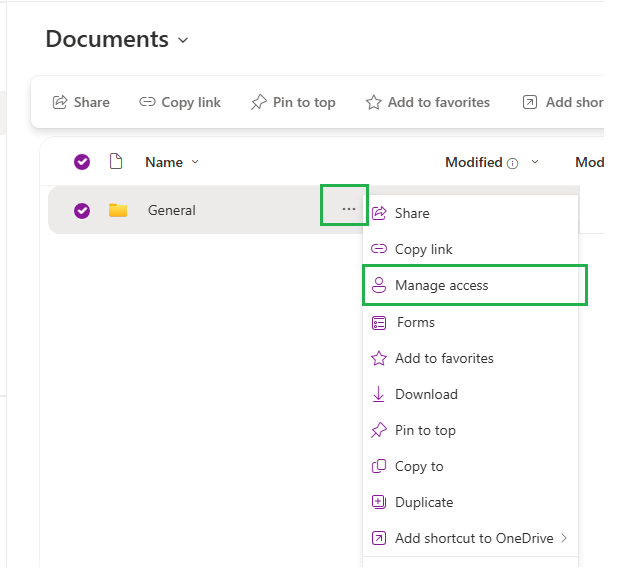
Task: Click the star icon in context menu
Action: click(x=379, y=358)
